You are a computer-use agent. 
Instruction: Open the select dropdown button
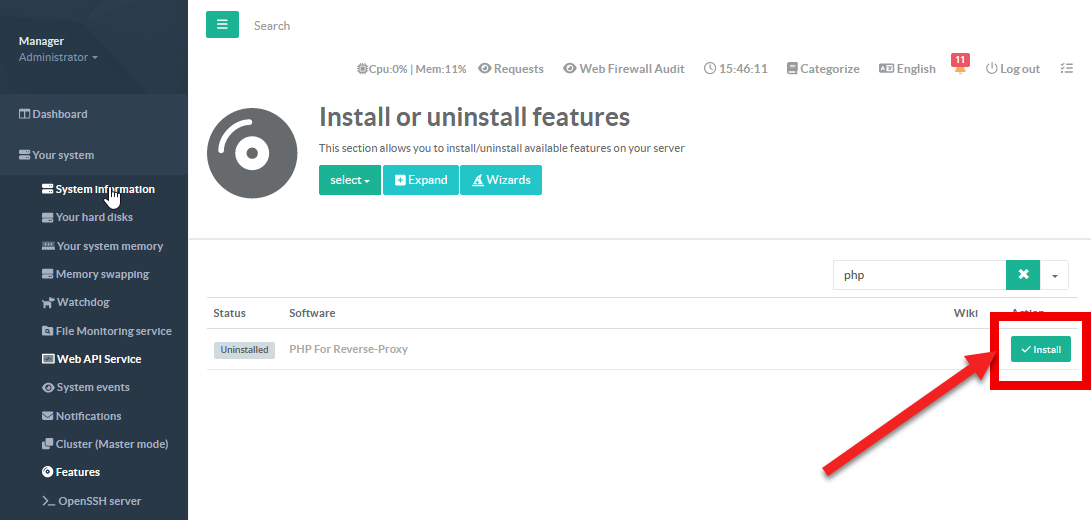350,180
